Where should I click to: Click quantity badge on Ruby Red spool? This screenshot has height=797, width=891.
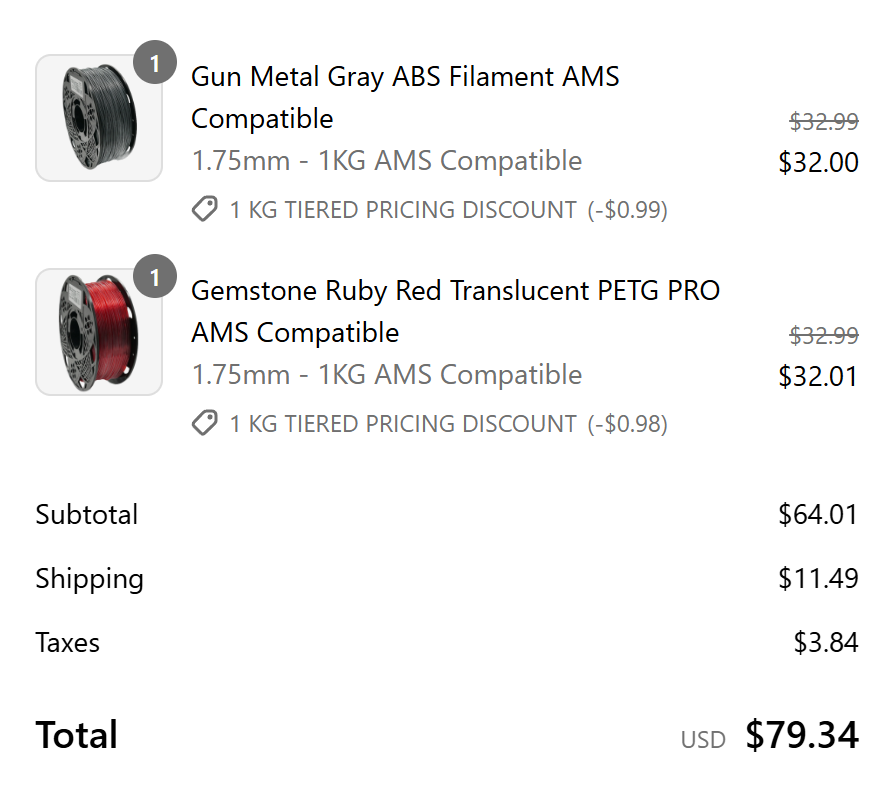pos(155,277)
